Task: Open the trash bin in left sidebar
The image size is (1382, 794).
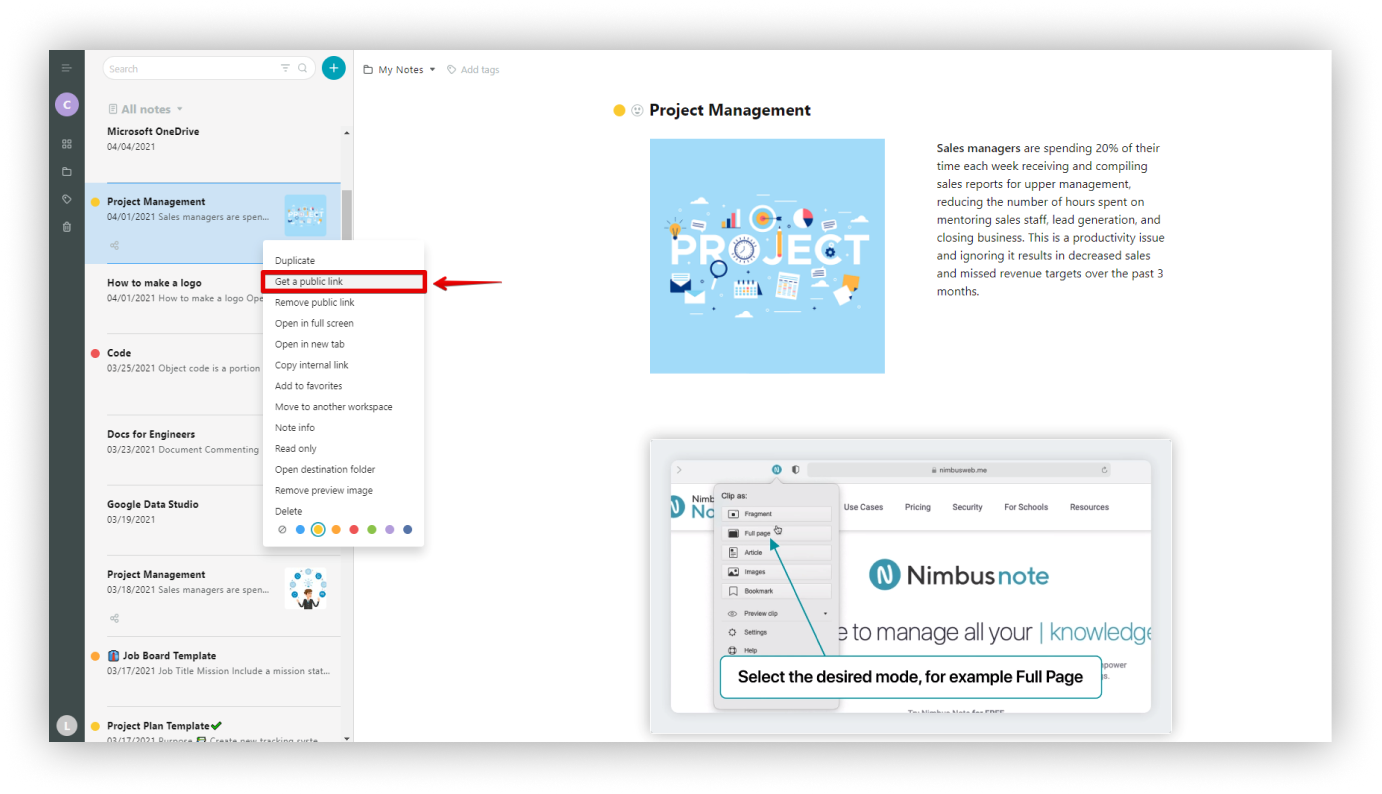Action: tap(67, 227)
